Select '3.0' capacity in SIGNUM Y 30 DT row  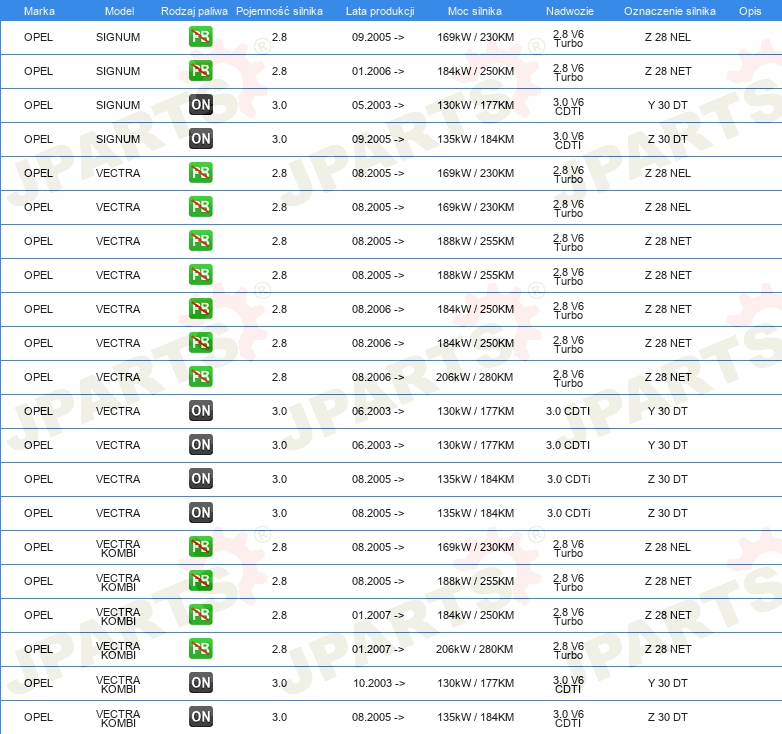(279, 105)
